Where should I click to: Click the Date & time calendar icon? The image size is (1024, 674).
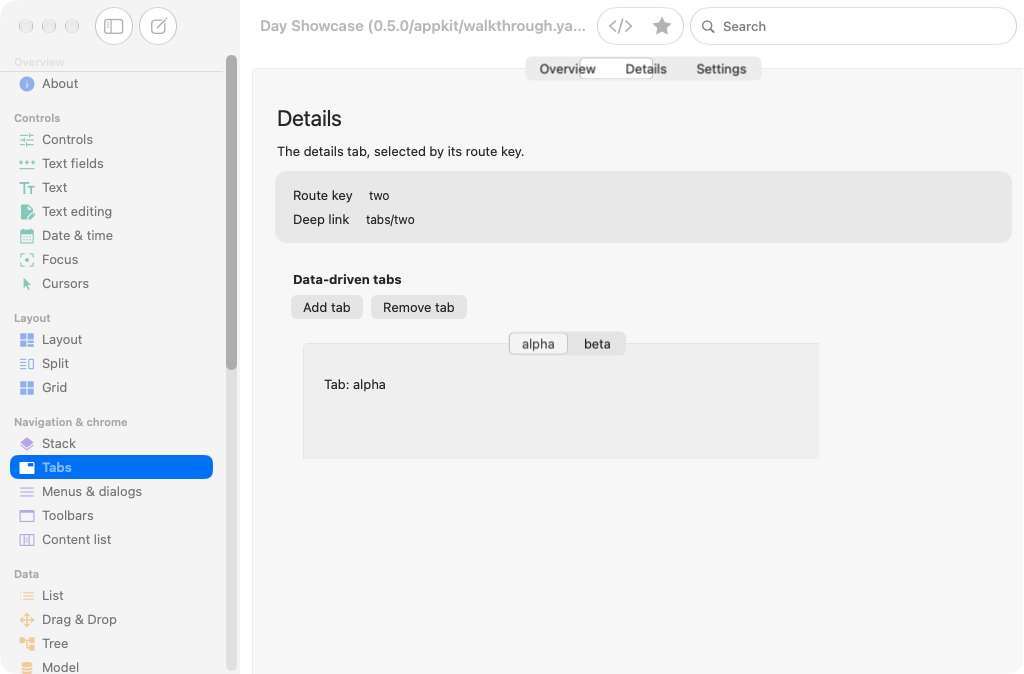pyautogui.click(x=27, y=236)
